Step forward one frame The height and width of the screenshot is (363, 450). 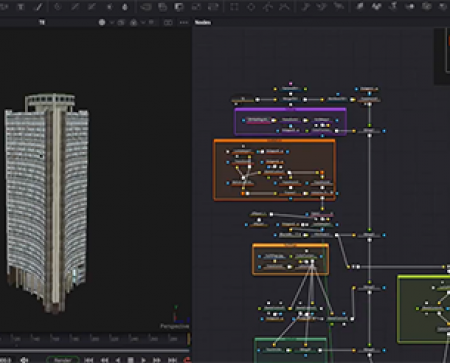point(156,360)
